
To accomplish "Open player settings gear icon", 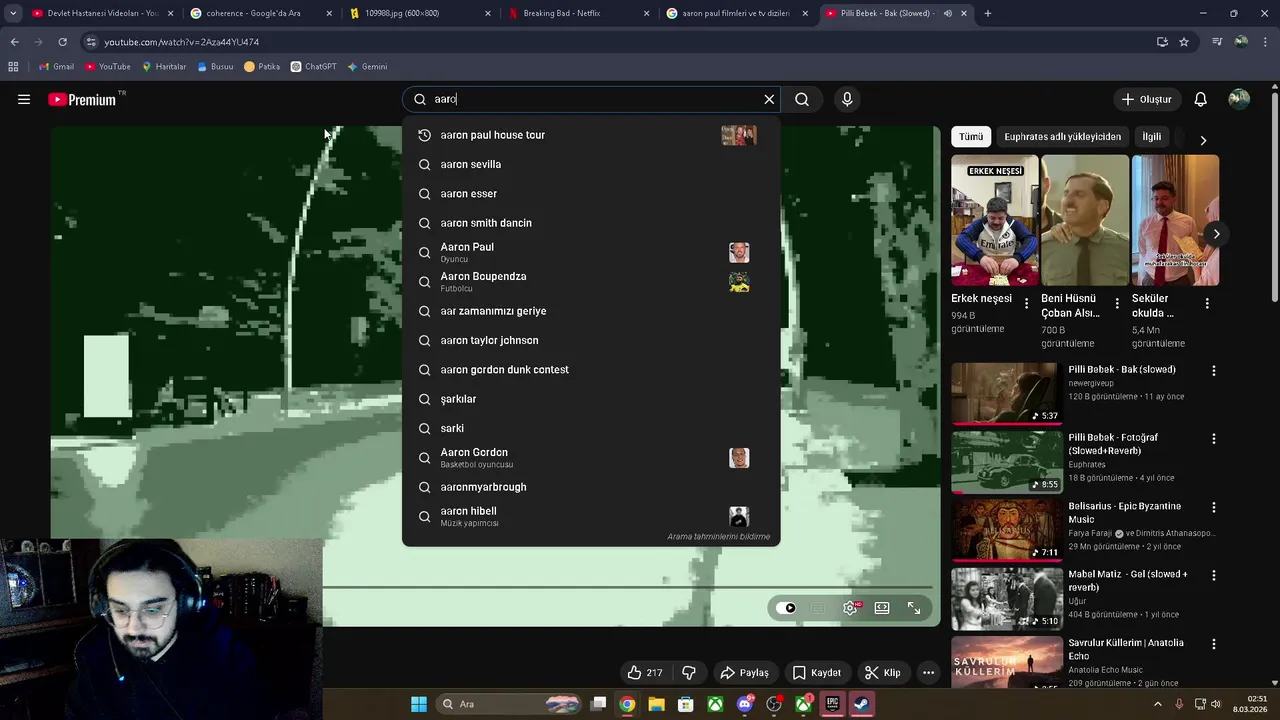I will pos(850,608).
